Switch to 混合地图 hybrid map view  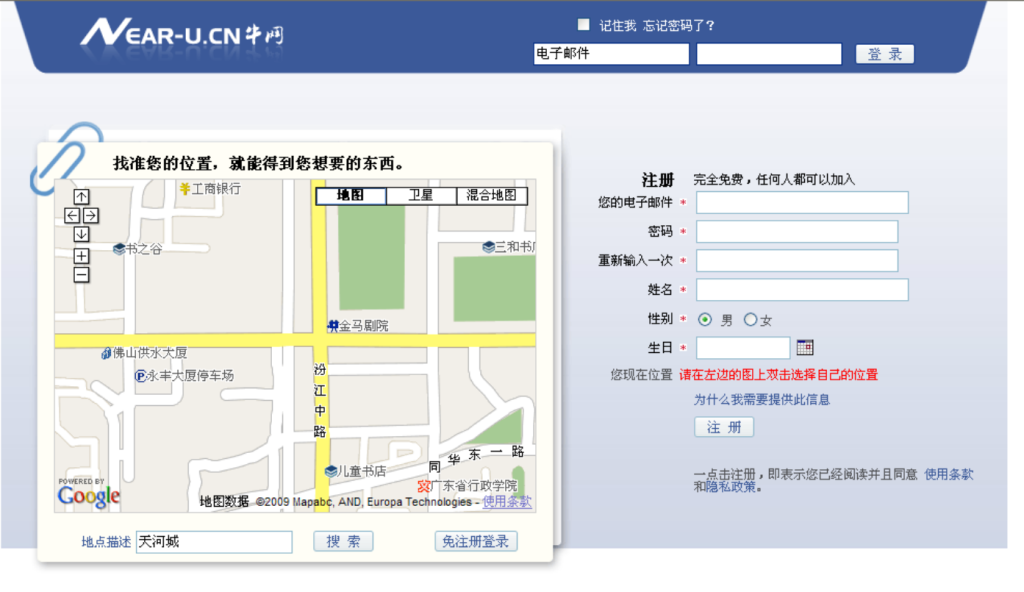tap(491, 196)
